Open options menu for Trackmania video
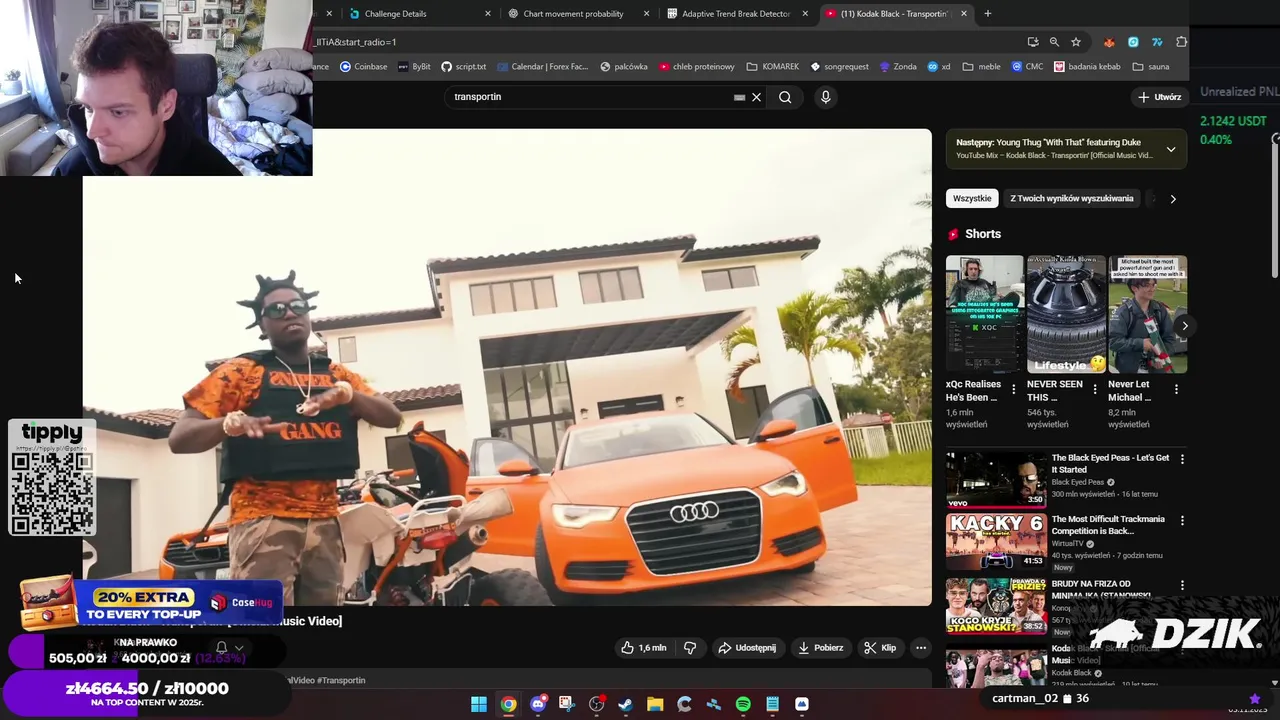Viewport: 1280px width, 720px height. point(1182,521)
